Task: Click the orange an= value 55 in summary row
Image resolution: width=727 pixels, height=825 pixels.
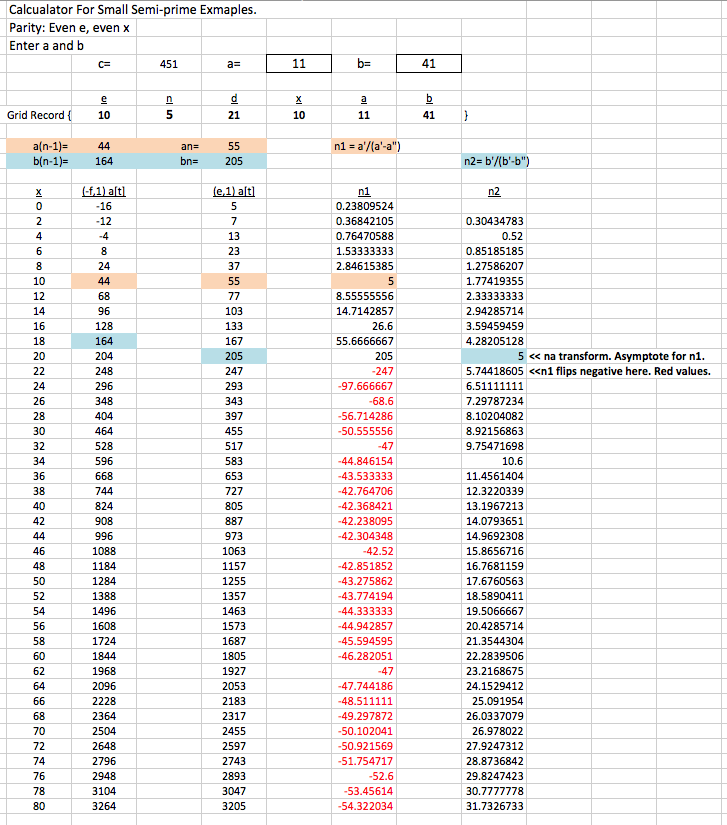Action: click(x=234, y=146)
